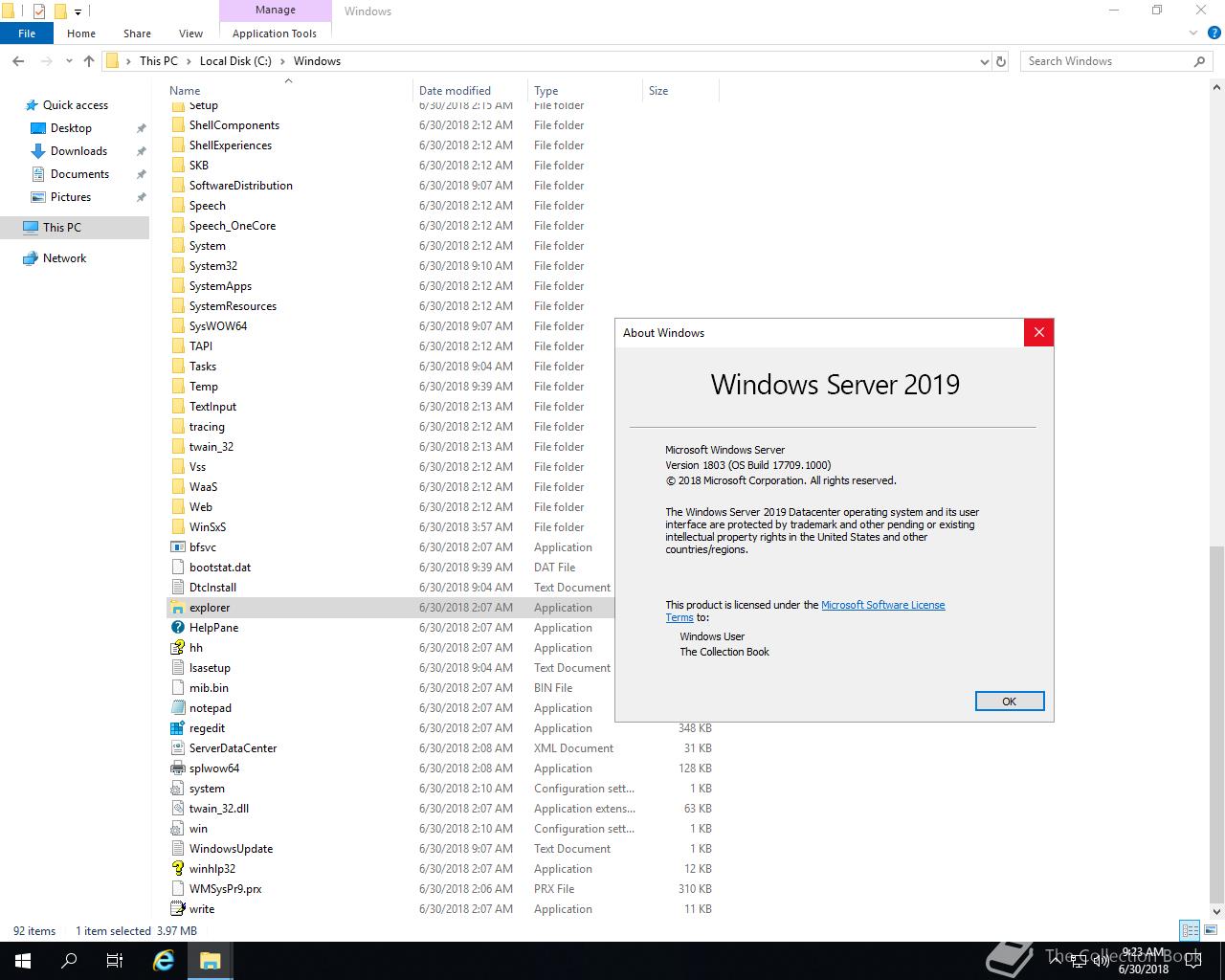This screenshot has width=1225, height=980.
Task: Select the notepad application icon
Action: (x=177, y=708)
